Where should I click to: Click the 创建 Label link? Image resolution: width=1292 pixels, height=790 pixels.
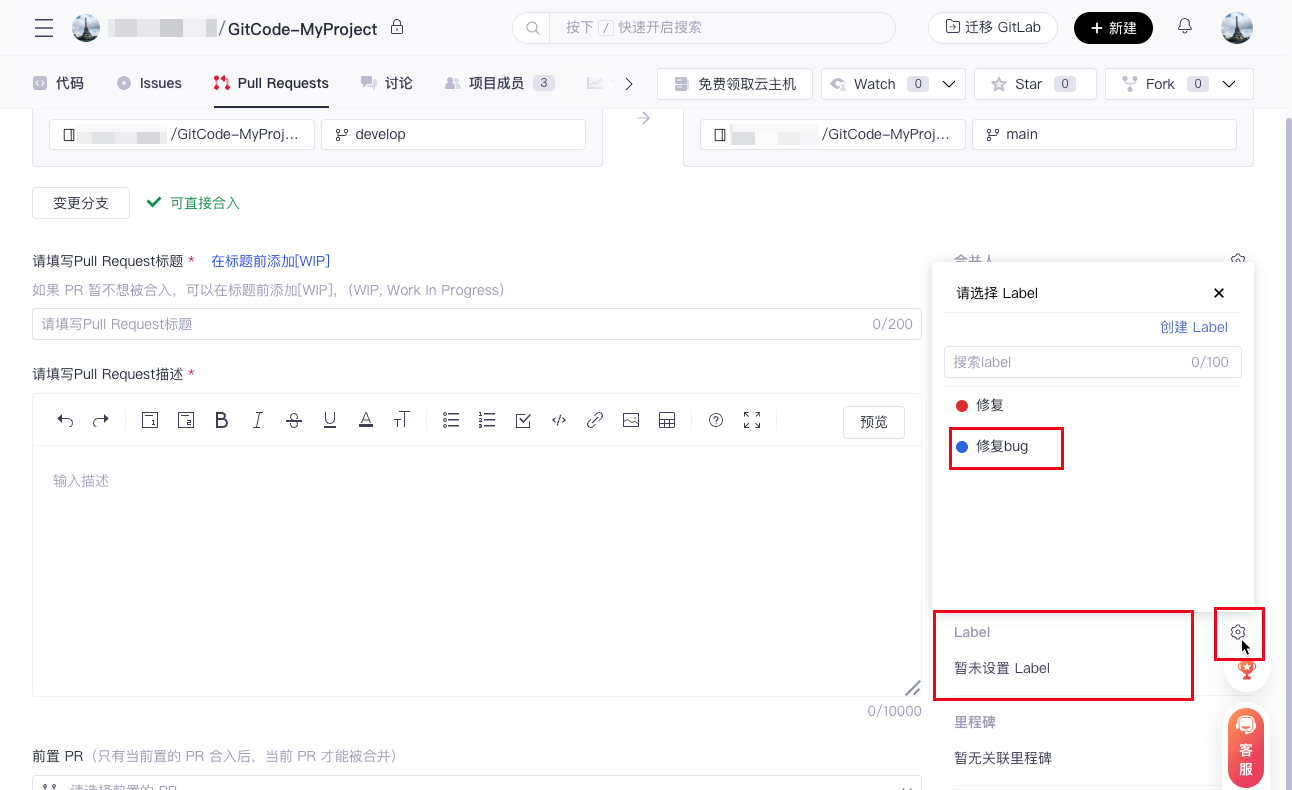pos(1193,327)
